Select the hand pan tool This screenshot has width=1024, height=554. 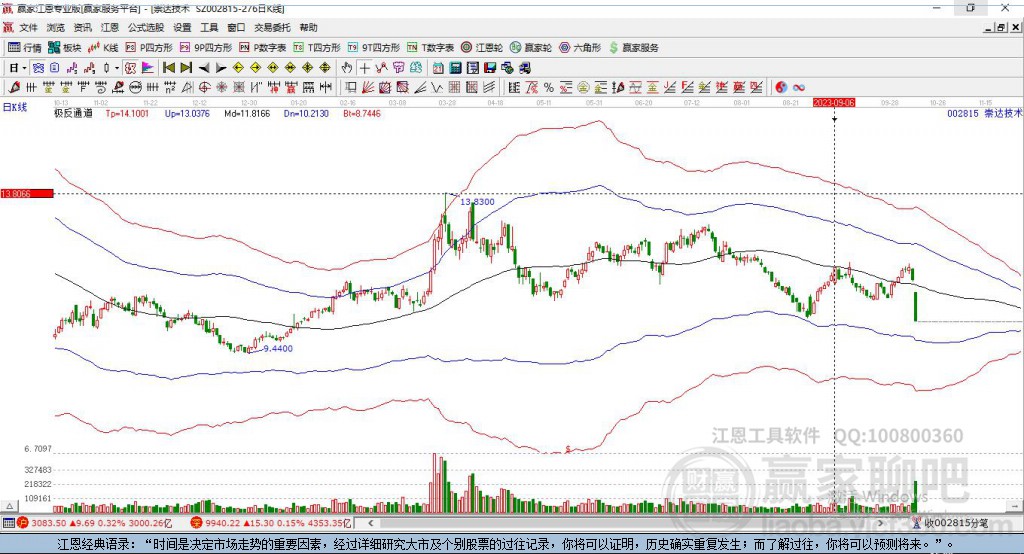[x=347, y=68]
